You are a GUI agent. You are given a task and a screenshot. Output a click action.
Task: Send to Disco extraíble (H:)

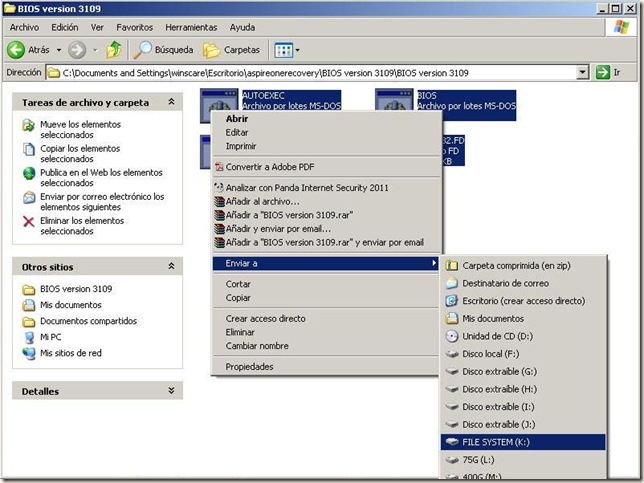(523, 389)
